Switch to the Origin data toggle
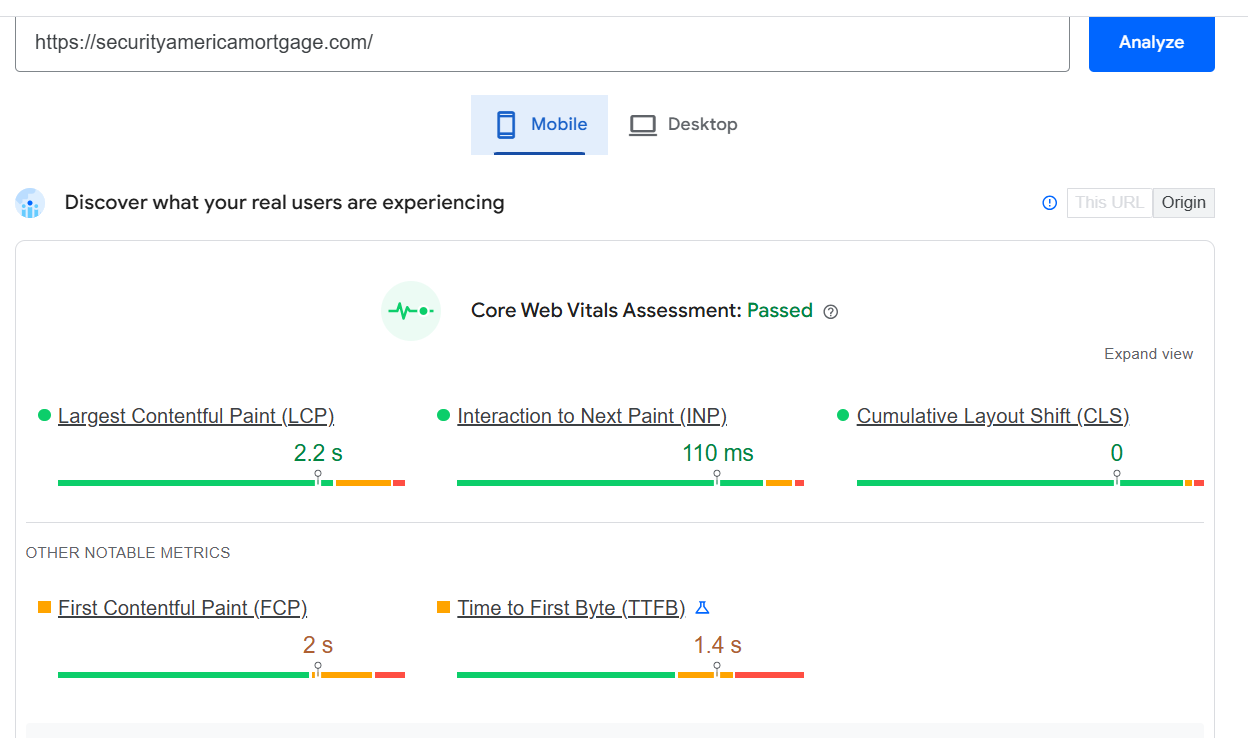1248x738 pixels. tap(1183, 203)
